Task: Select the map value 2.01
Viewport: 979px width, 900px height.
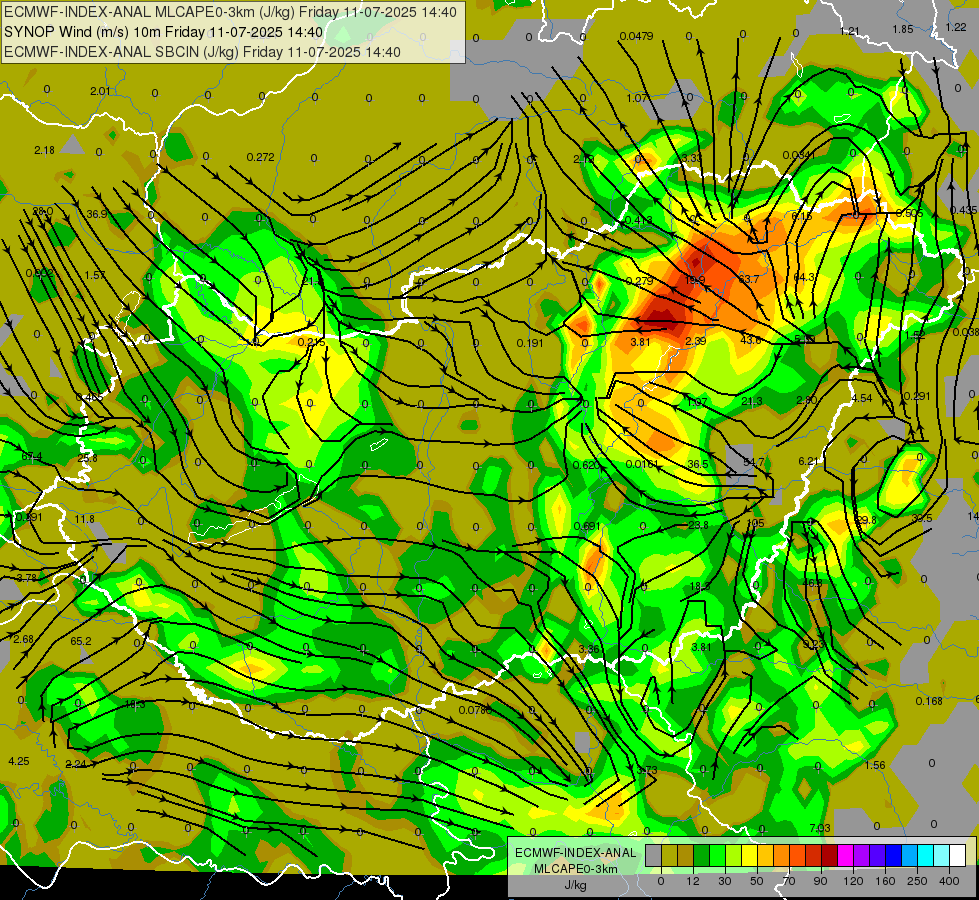Action: pyautogui.click(x=100, y=91)
